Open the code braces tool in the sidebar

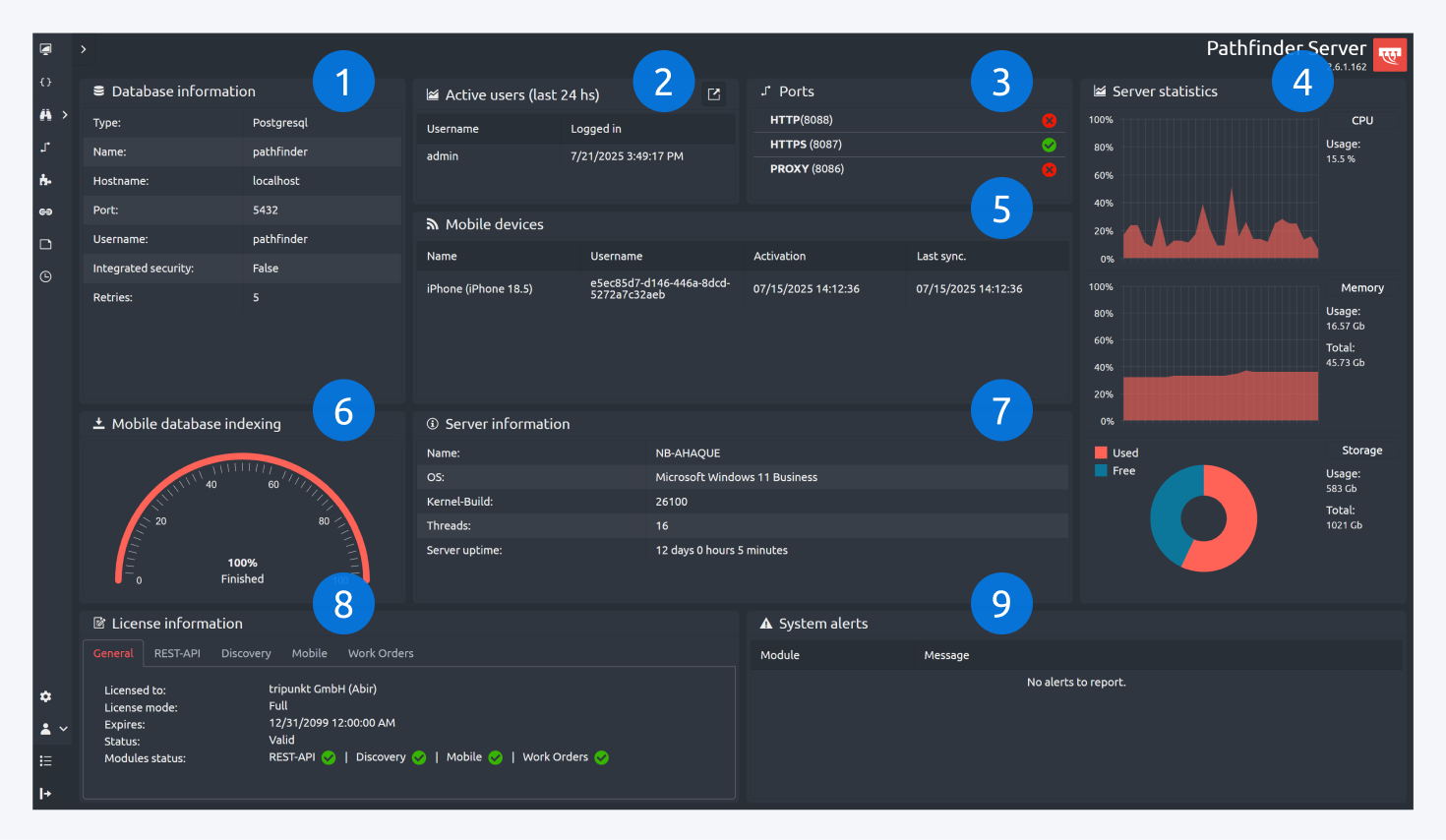coord(45,82)
